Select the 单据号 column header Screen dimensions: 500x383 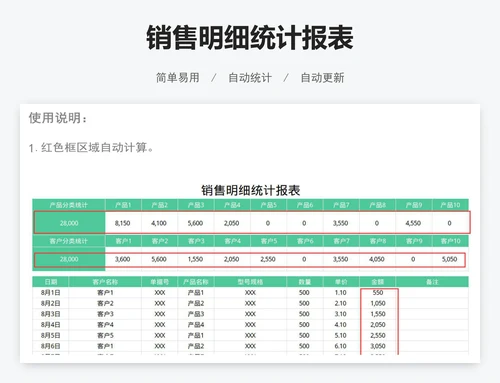(x=159, y=282)
